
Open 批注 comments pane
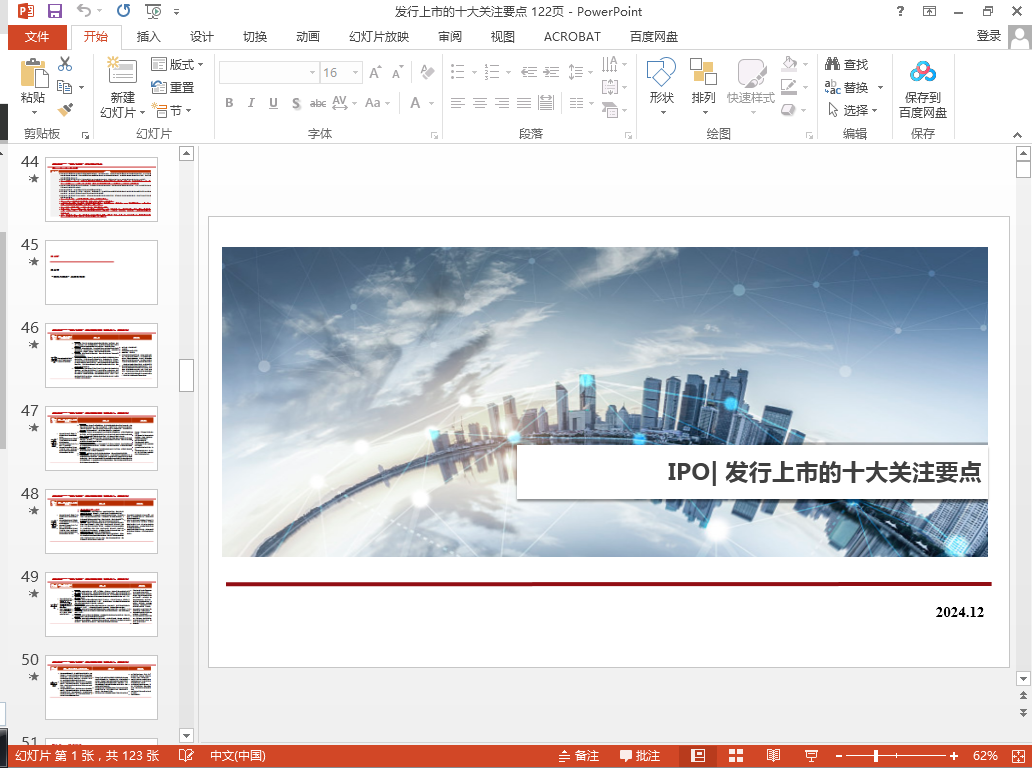pyautogui.click(x=640, y=755)
